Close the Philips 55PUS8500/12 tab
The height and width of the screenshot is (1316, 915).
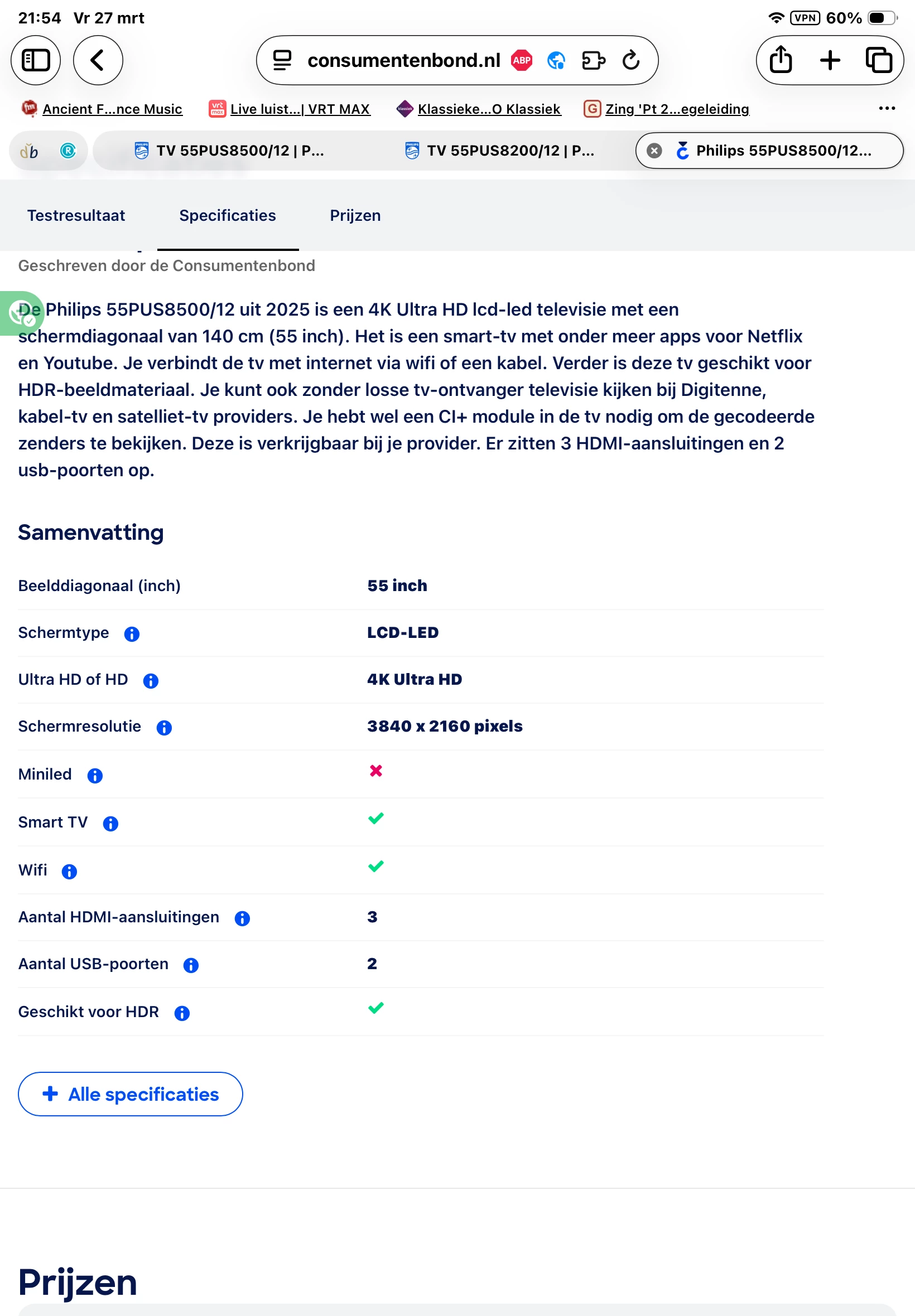click(654, 151)
